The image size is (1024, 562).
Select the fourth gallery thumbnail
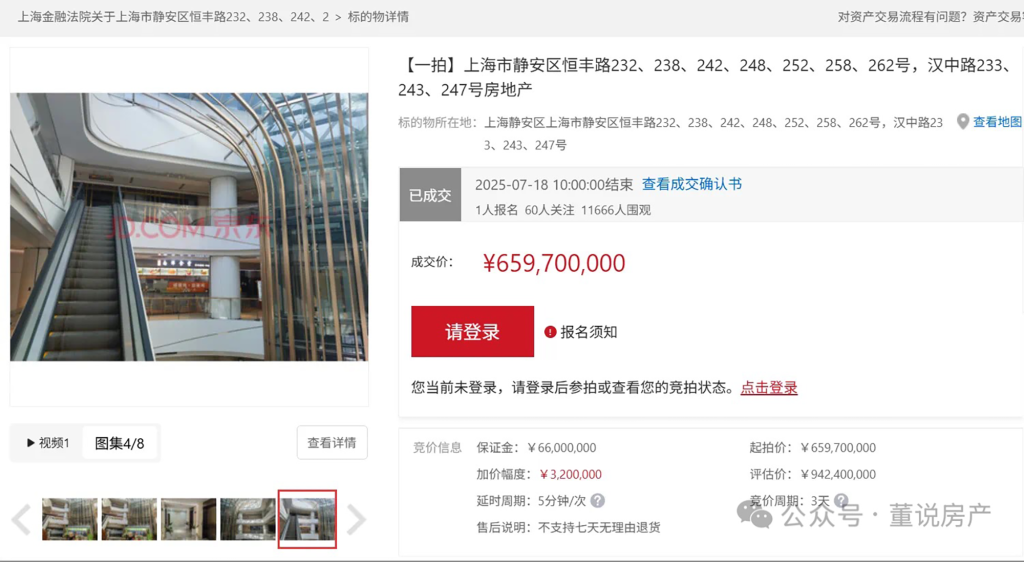coord(248,519)
